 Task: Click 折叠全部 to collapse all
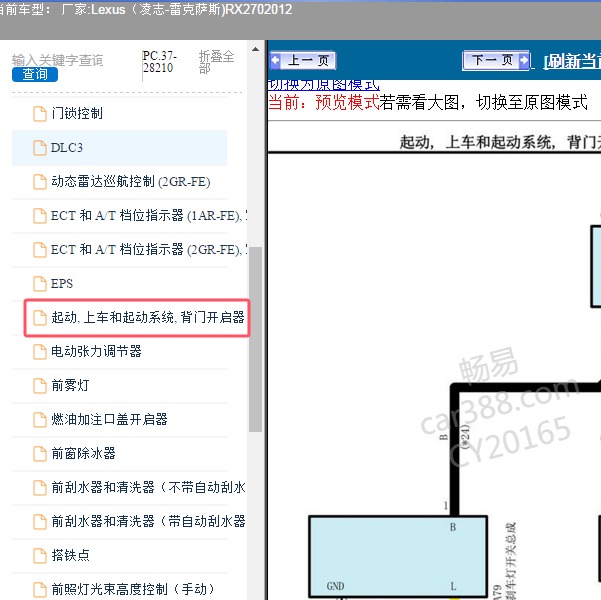click(x=216, y=62)
